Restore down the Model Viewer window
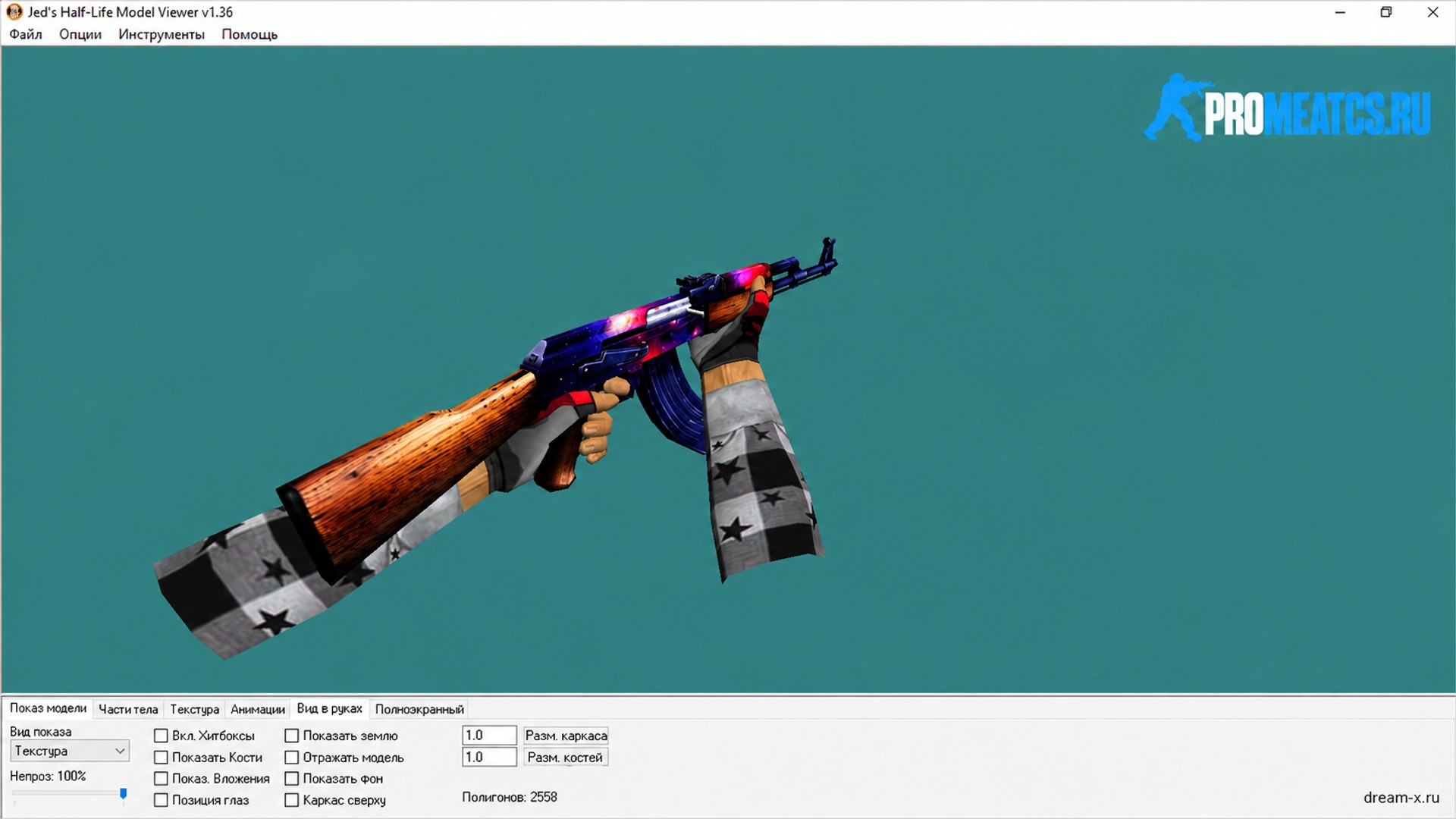Viewport: 1456px width, 819px height. pyautogui.click(x=1386, y=12)
